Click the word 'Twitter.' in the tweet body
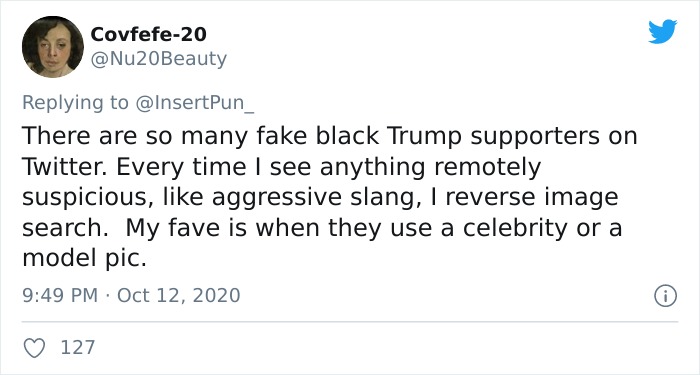 pyautogui.click(x=66, y=167)
